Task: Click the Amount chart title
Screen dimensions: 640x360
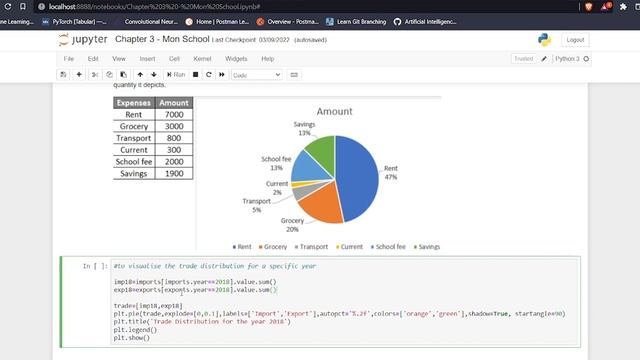Action: pyautogui.click(x=334, y=111)
